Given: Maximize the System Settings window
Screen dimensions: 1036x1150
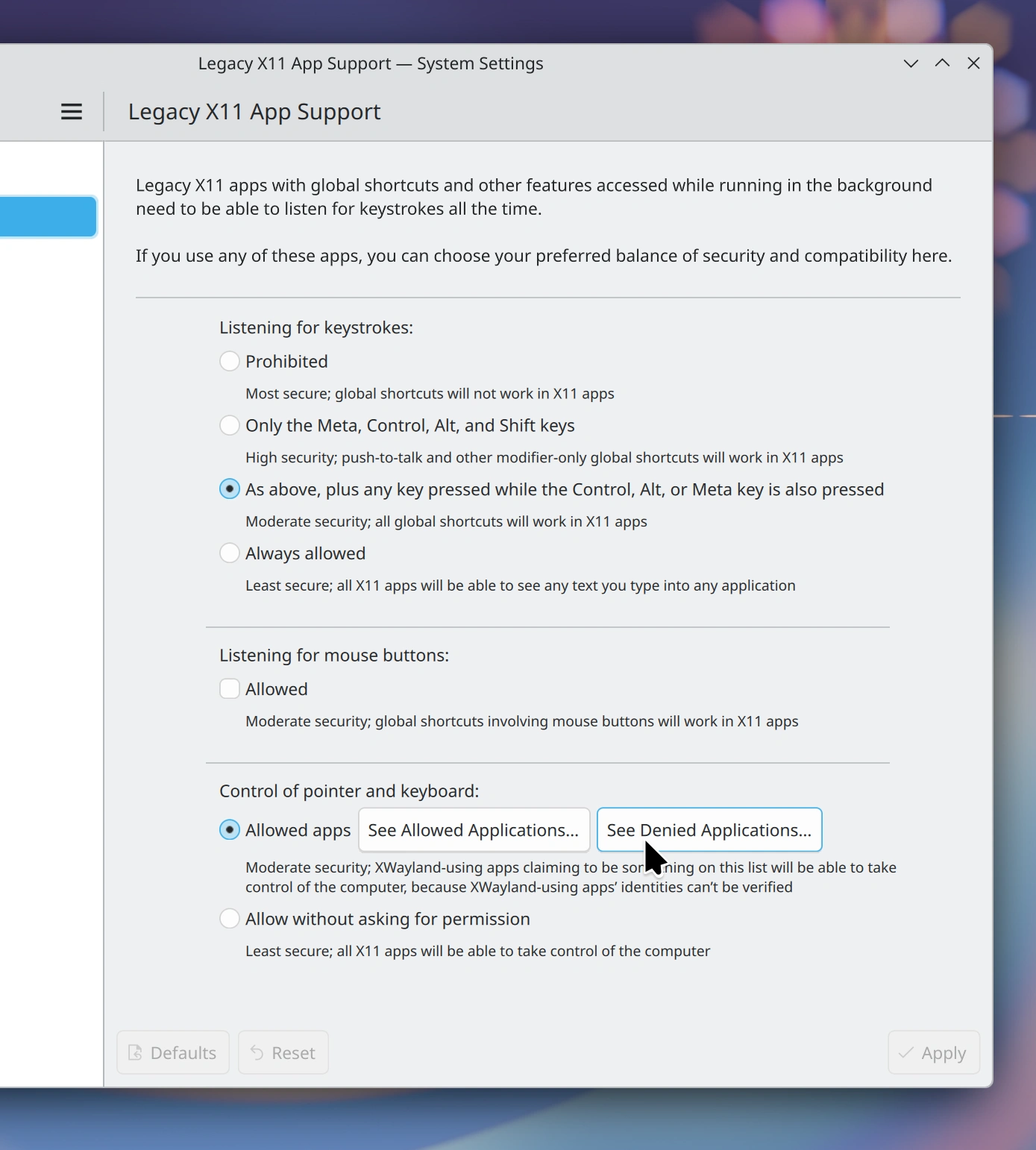Looking at the screenshot, I should point(942,63).
